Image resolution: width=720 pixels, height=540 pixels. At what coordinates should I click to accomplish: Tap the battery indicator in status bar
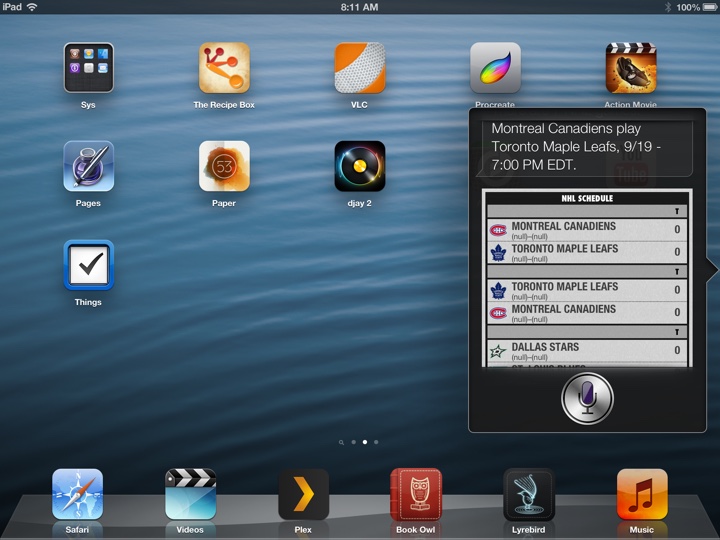pyautogui.click(x=709, y=7)
